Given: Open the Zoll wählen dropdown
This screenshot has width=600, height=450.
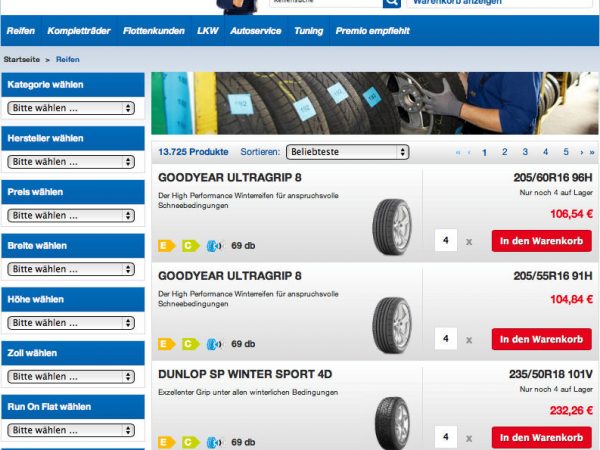Looking at the screenshot, I should tap(71, 377).
